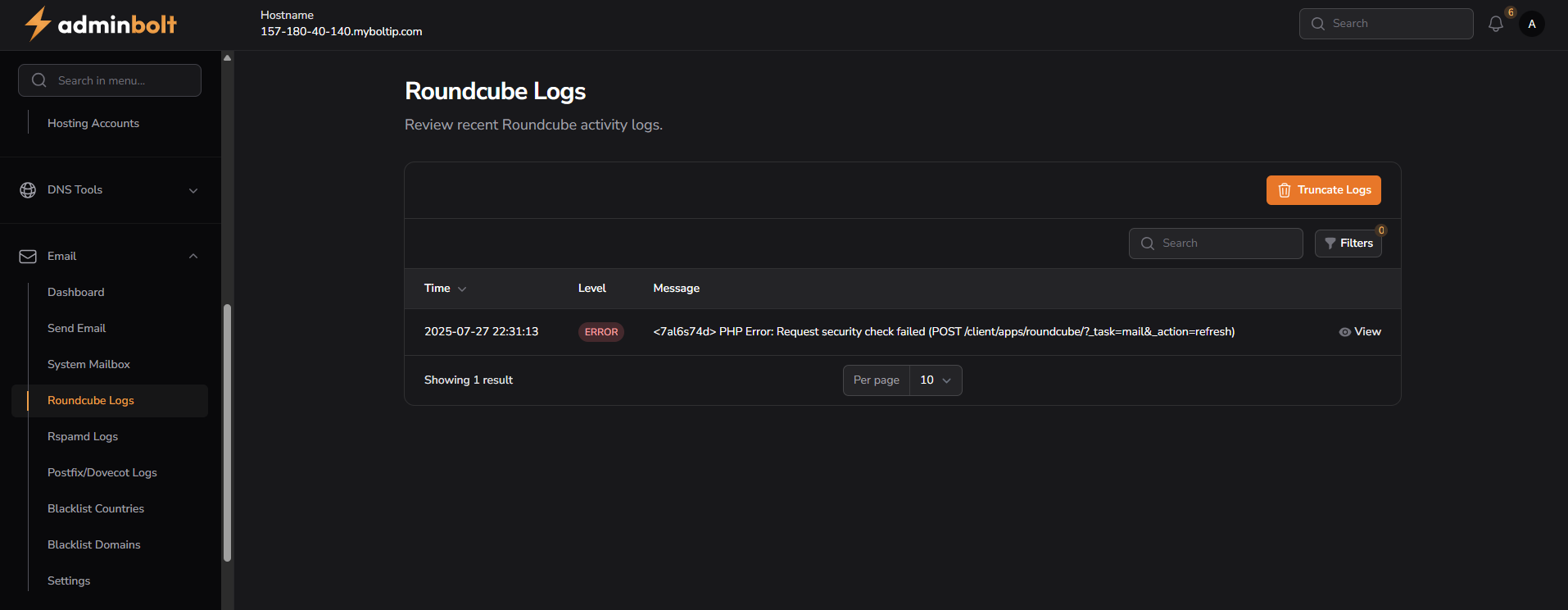Open Email Settings
1568x610 pixels.
(69, 581)
